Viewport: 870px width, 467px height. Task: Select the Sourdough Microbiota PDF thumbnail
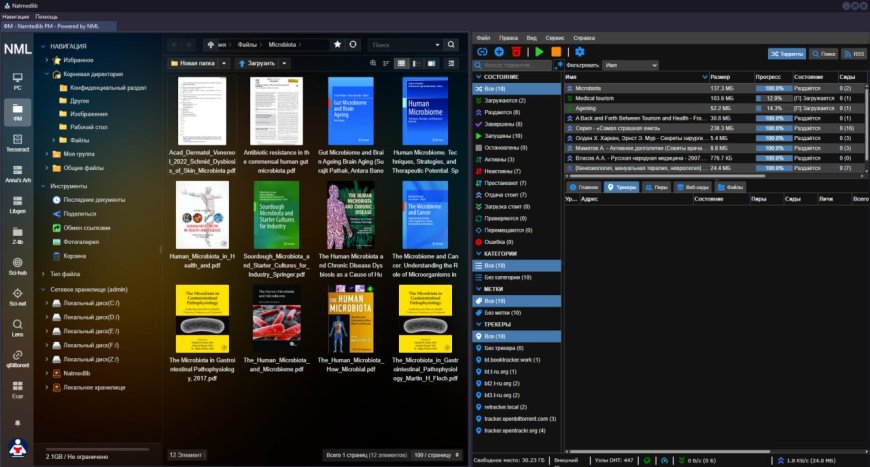(x=276, y=215)
